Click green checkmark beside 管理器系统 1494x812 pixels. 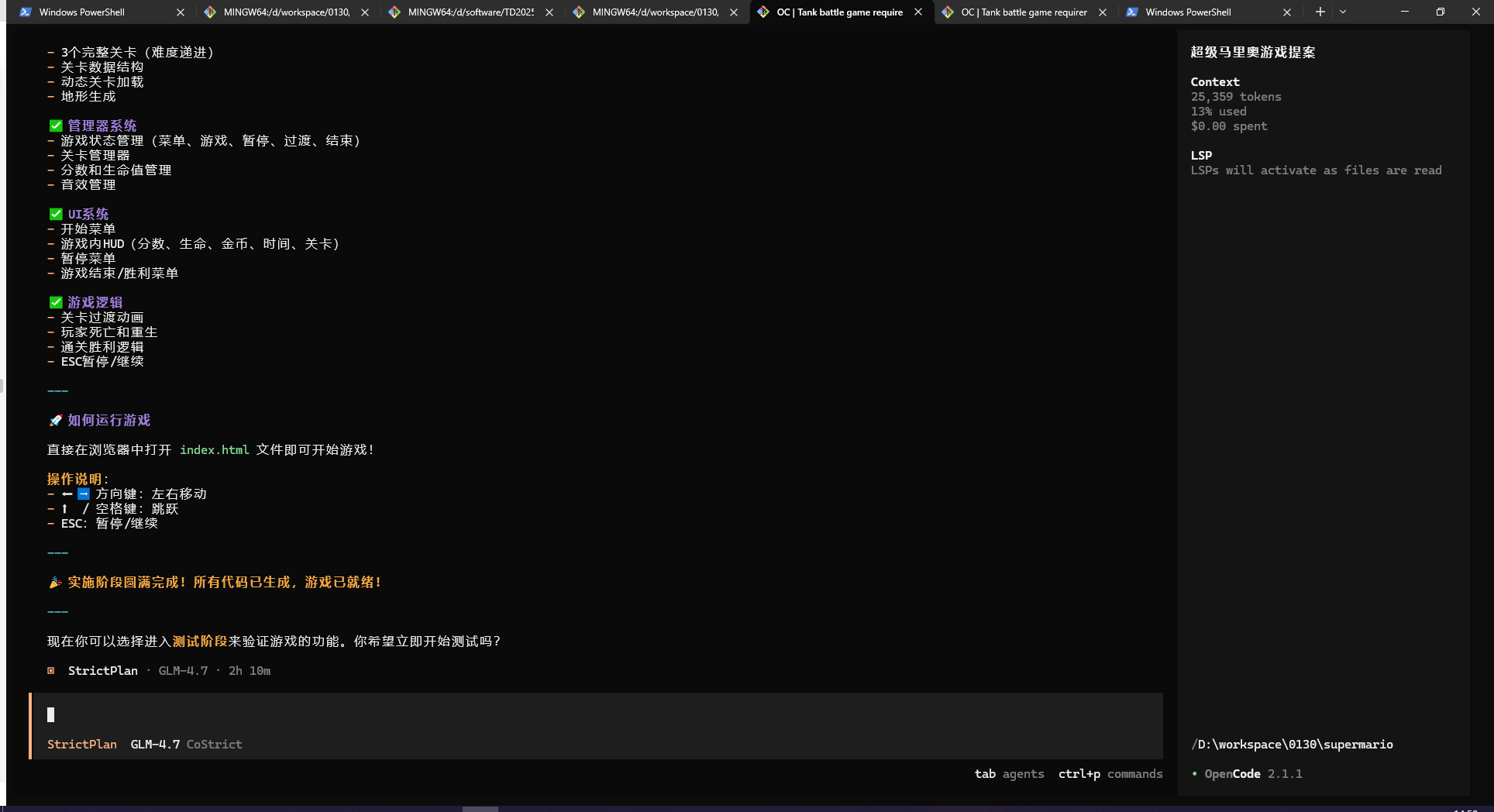point(56,126)
